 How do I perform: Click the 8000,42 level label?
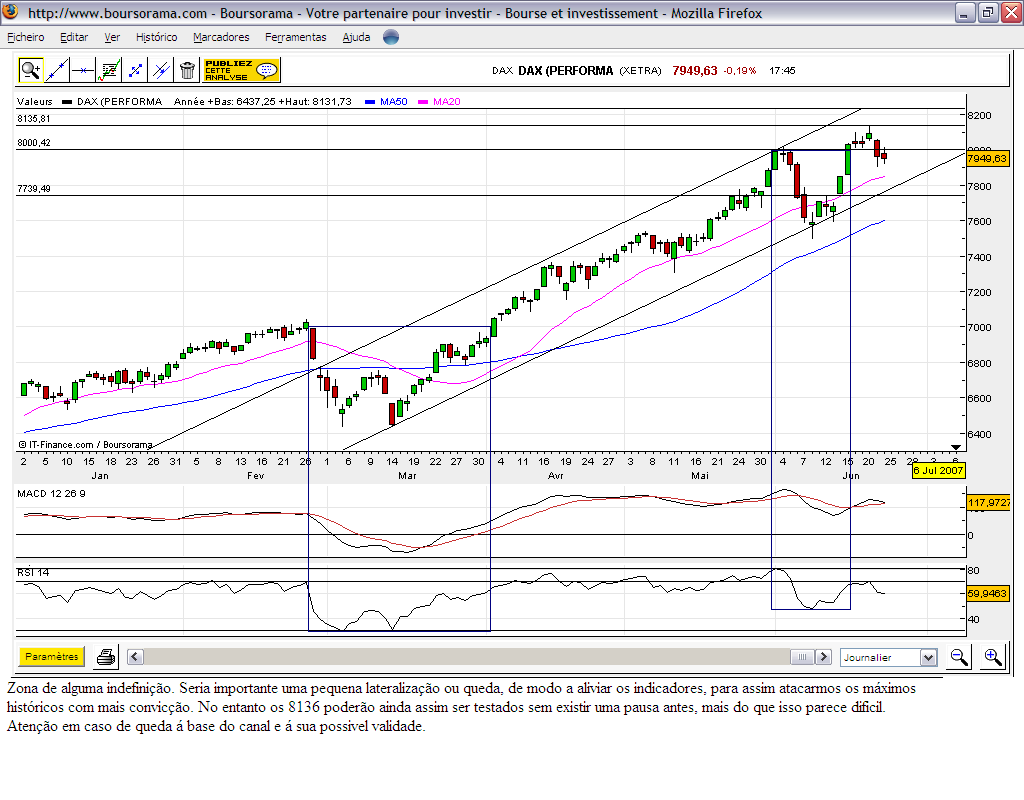33,142
